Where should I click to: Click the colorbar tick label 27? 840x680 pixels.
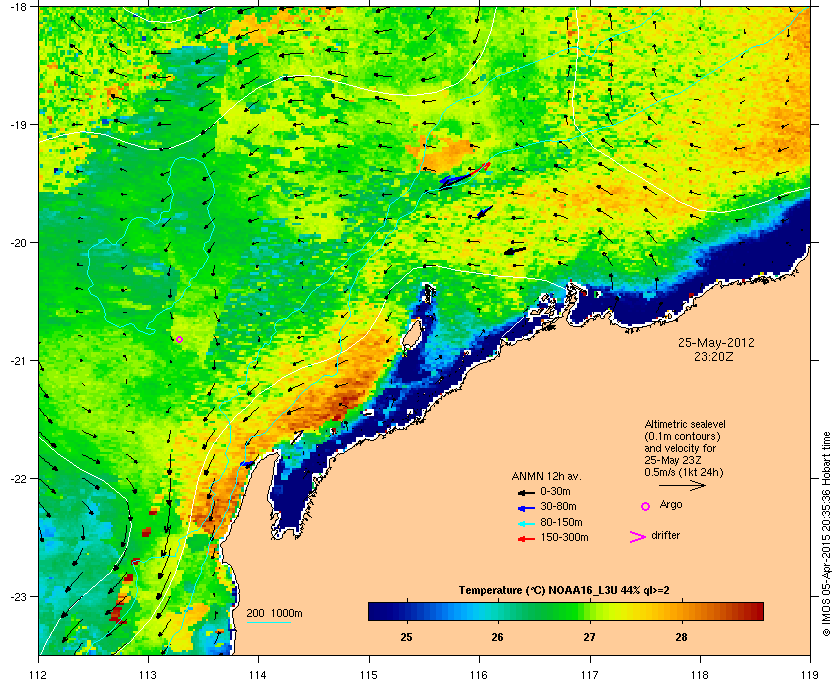tap(589, 637)
